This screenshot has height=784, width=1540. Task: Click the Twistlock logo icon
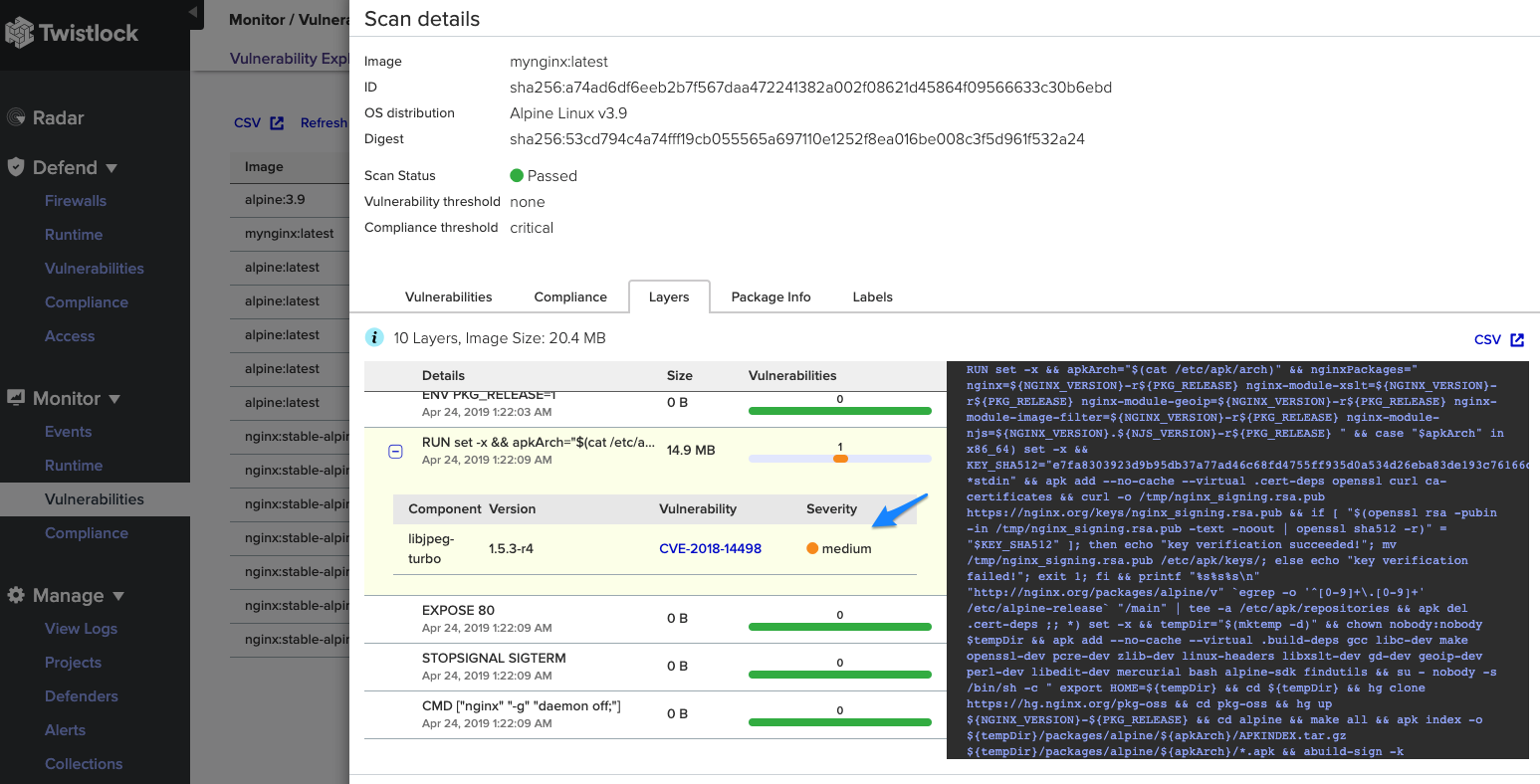pos(19,33)
